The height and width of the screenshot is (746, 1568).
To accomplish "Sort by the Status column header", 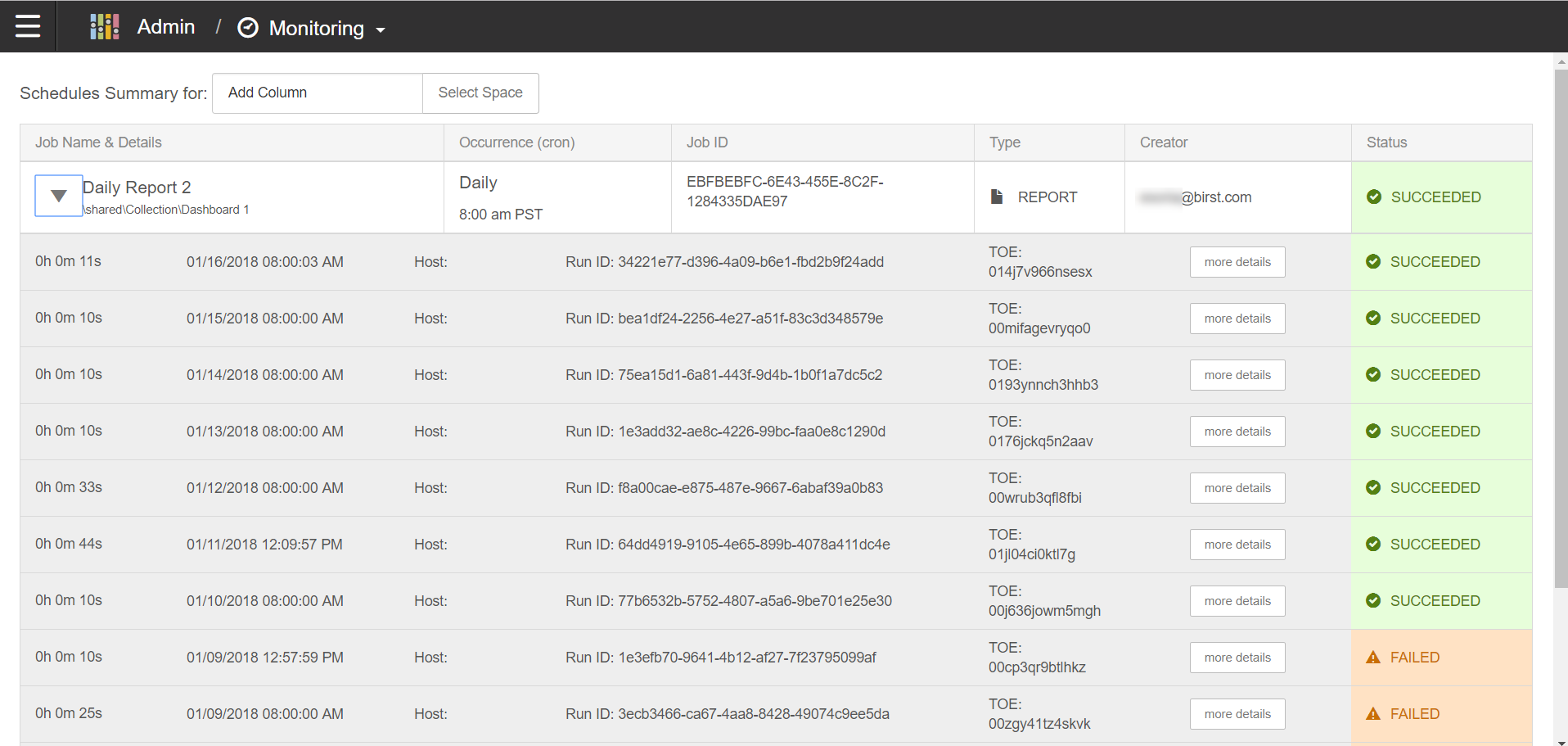I will 1386,142.
